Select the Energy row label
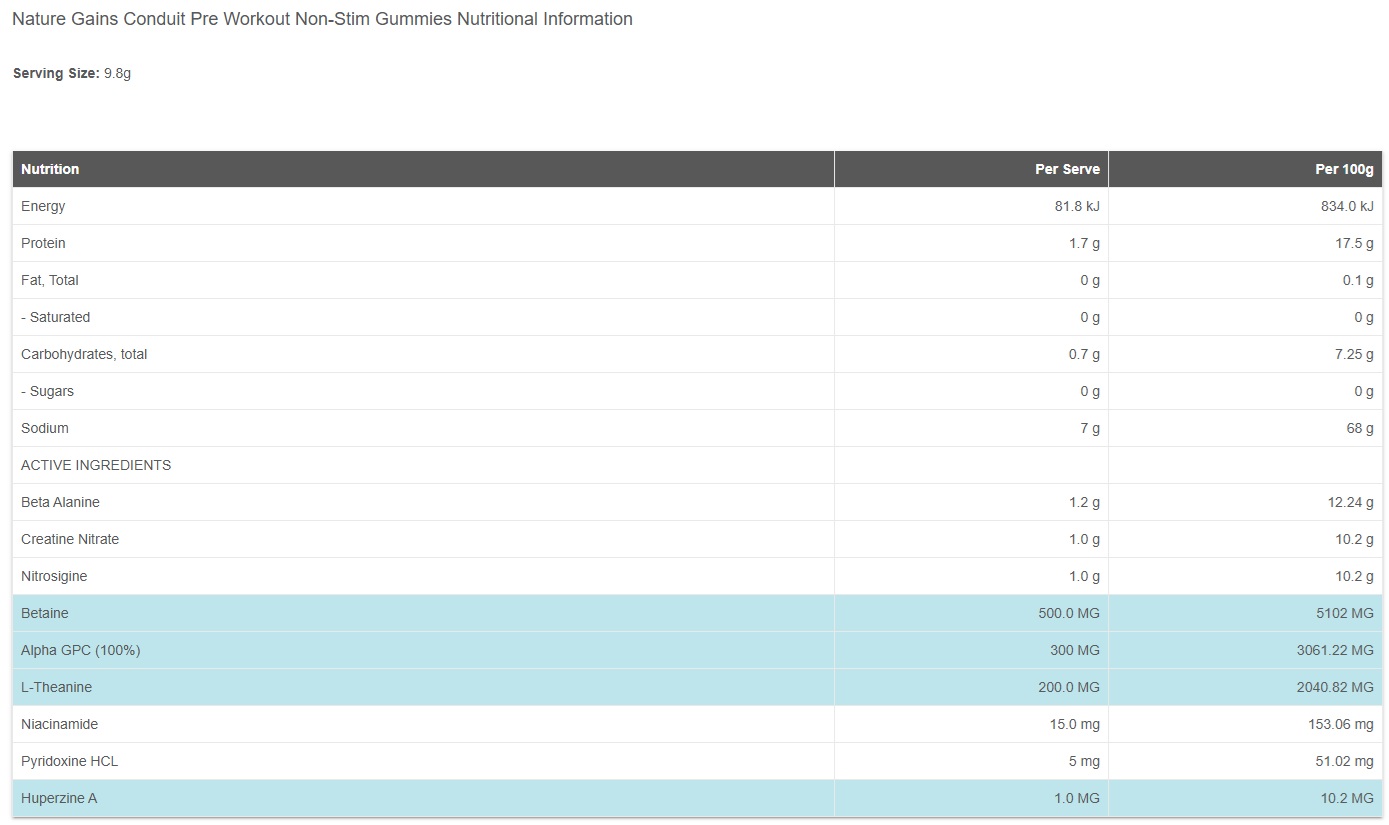The width and height of the screenshot is (1389, 825). (43, 206)
